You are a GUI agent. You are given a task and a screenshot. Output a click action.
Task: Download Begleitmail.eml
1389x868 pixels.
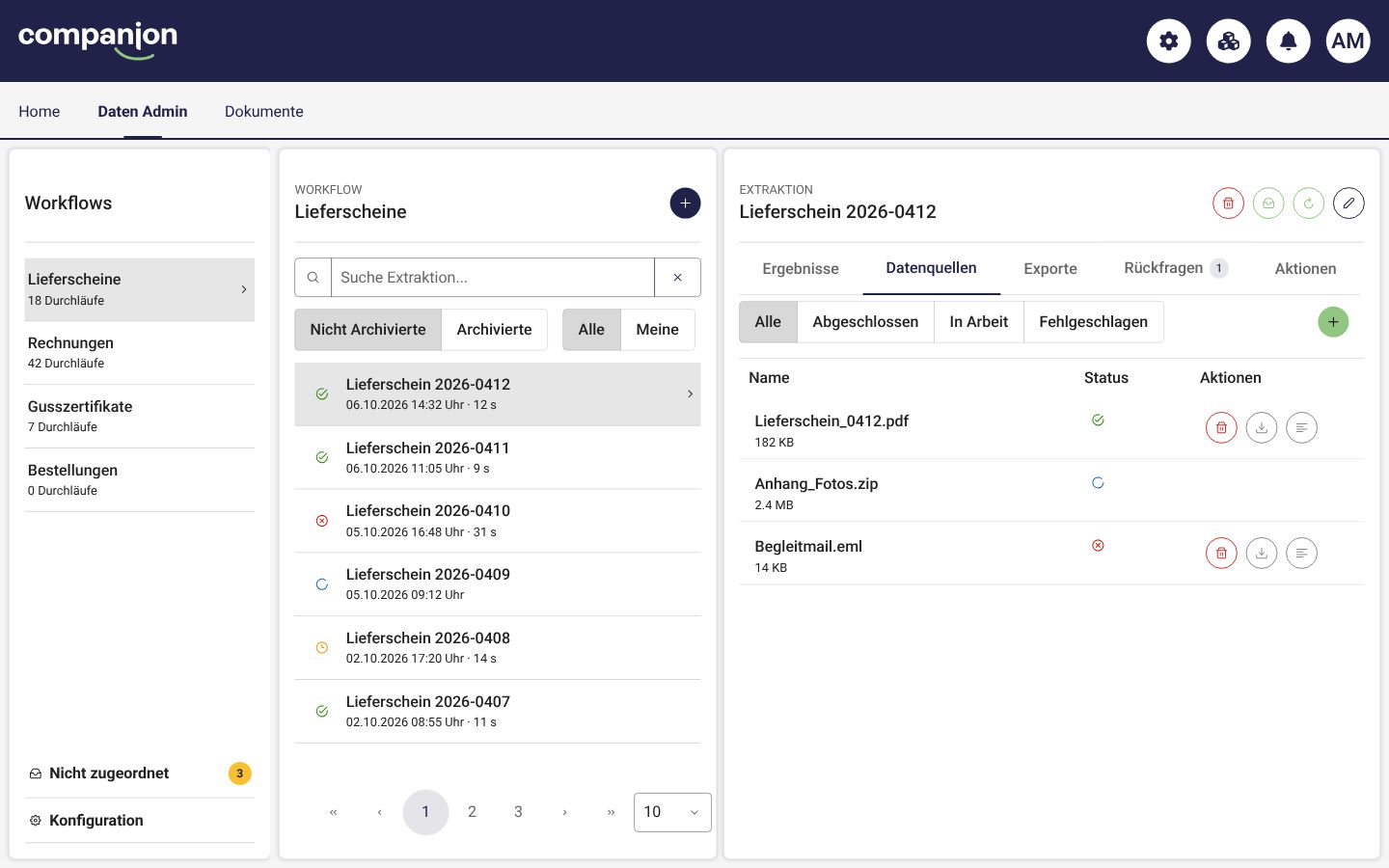pos(1262,553)
